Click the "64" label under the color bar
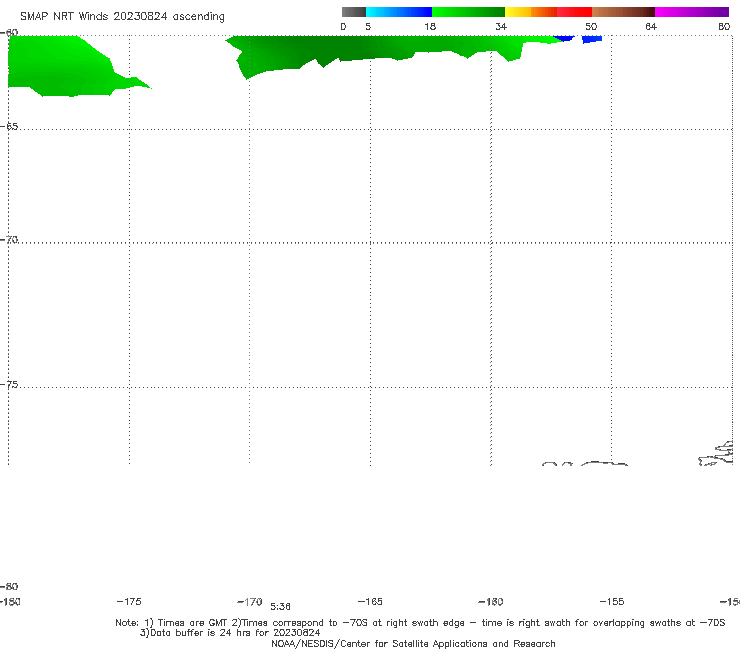Image resolution: width=740 pixels, height=650 pixels. click(x=651, y=26)
